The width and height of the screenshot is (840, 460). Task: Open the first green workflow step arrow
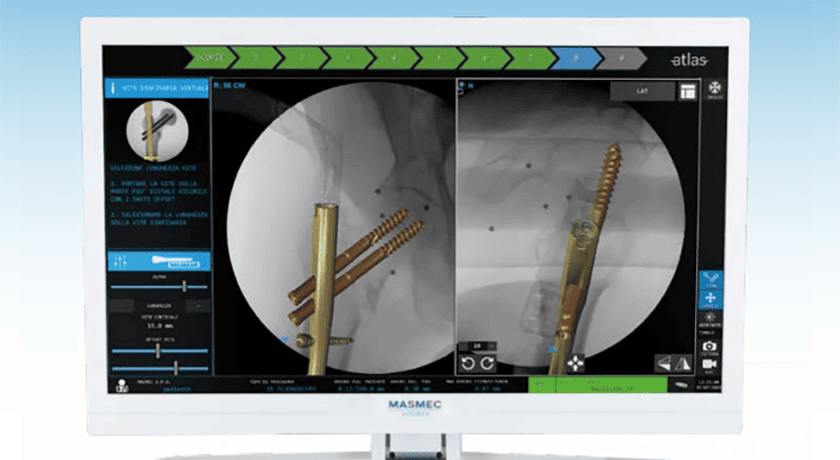pyautogui.click(x=209, y=58)
